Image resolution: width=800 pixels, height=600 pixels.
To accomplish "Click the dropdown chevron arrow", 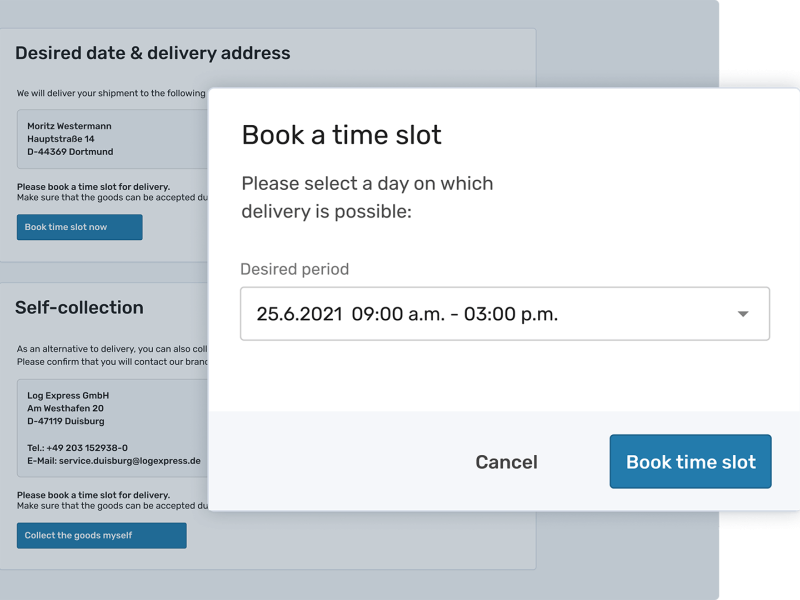I will tap(743, 313).
